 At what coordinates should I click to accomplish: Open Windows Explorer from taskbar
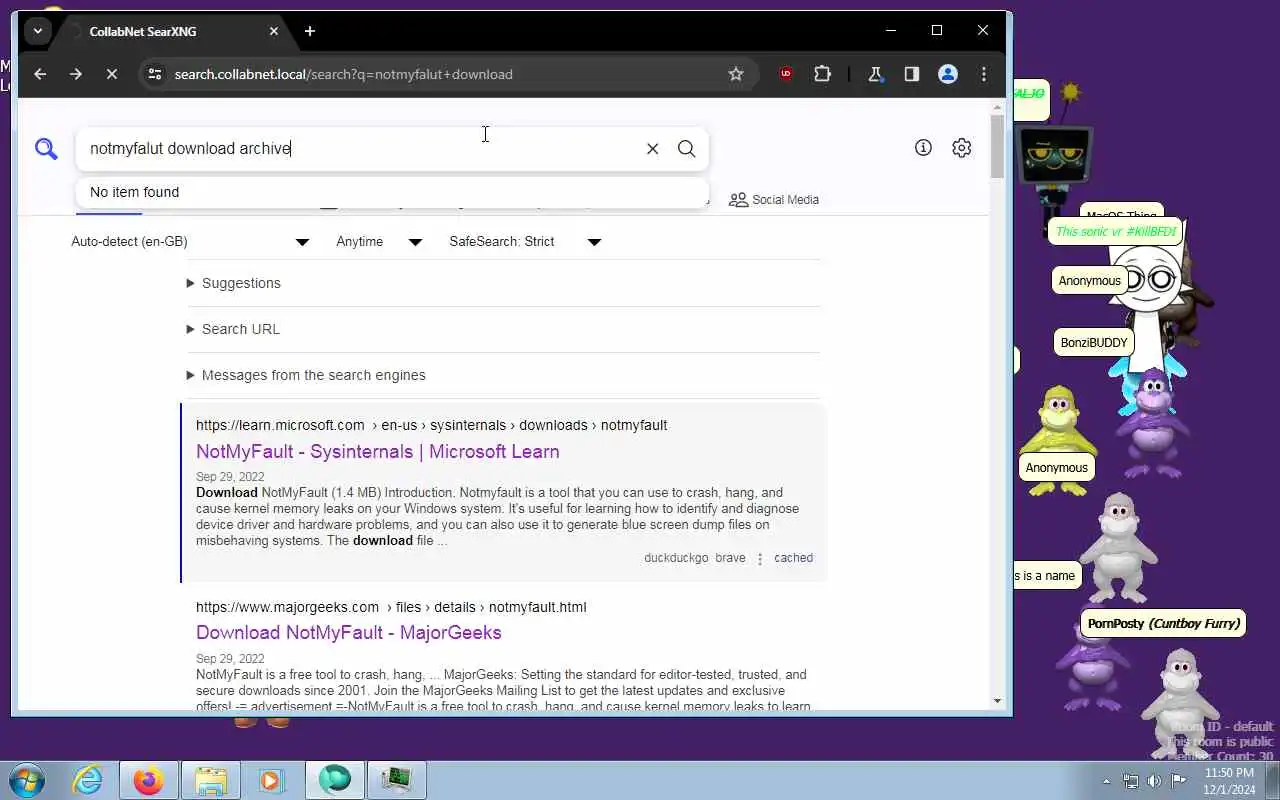[x=211, y=780]
